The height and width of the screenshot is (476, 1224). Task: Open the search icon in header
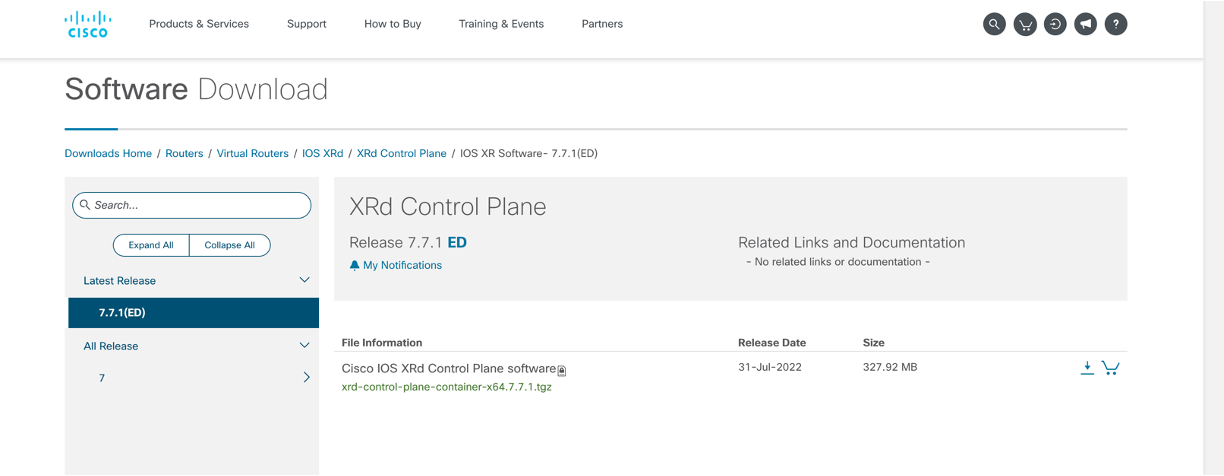click(x=994, y=24)
